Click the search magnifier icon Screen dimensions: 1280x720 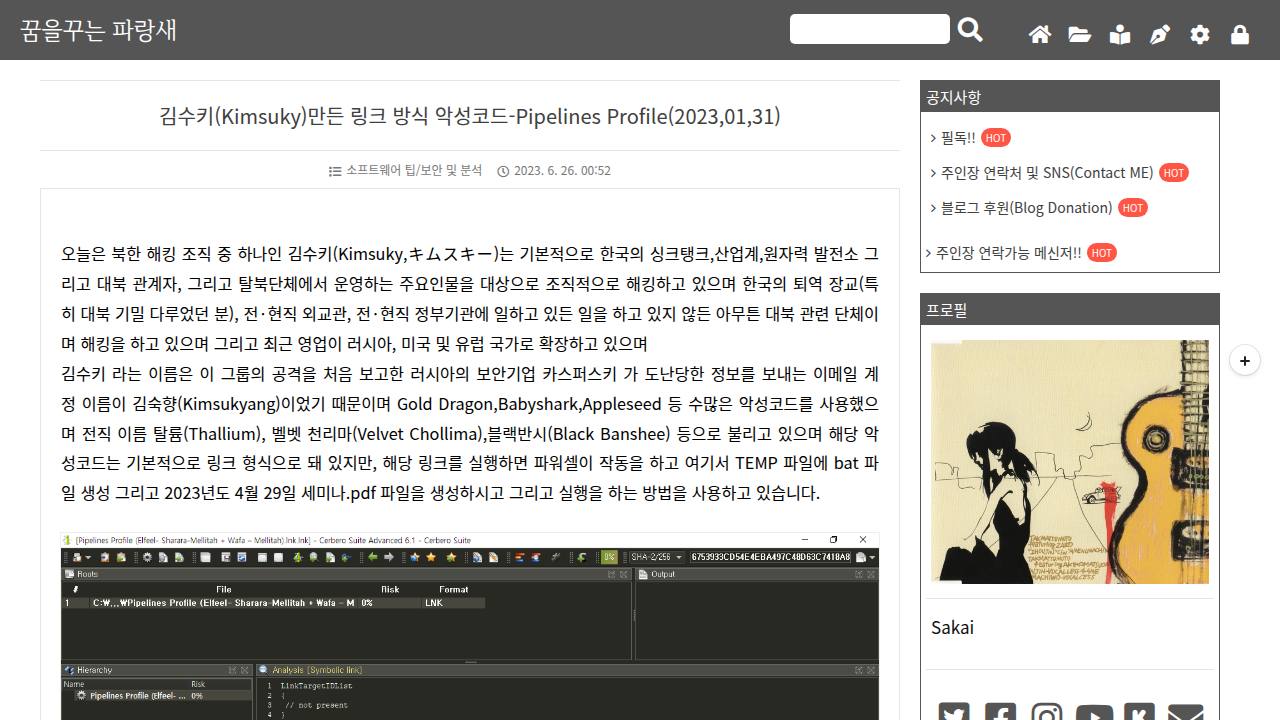pyautogui.click(x=970, y=30)
